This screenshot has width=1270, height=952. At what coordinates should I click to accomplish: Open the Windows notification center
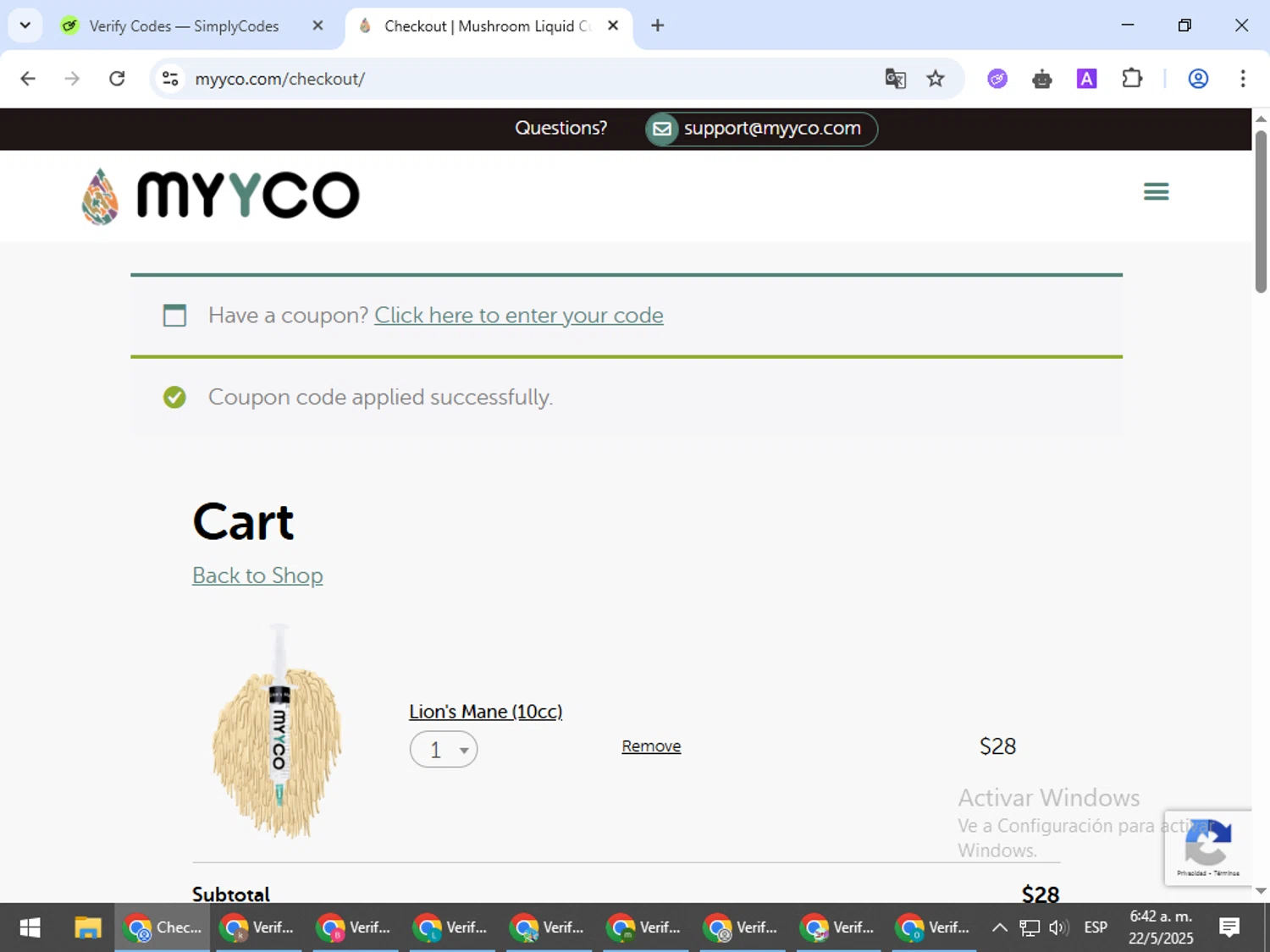click(1229, 927)
